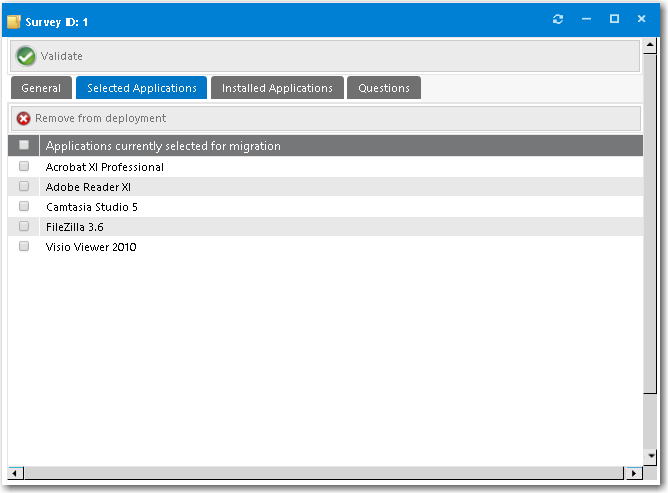The height and width of the screenshot is (493, 668).
Task: Minimize the Survey window
Action: pyautogui.click(x=586, y=19)
